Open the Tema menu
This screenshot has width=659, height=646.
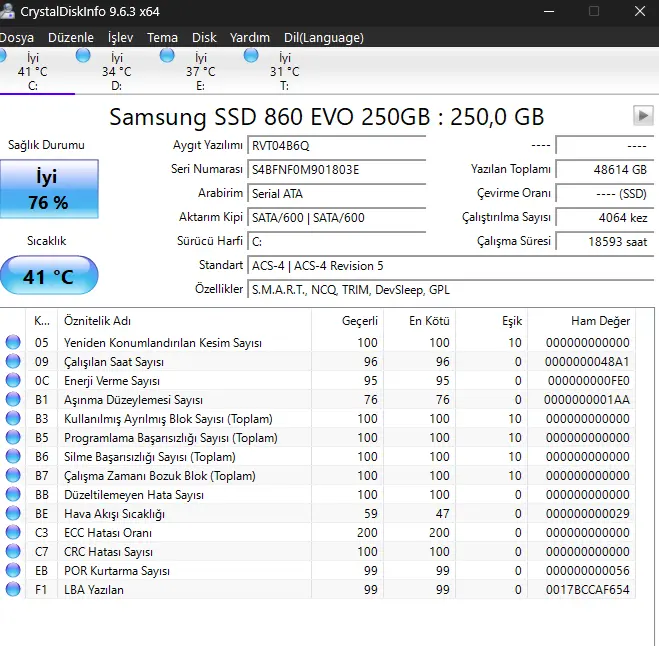[x=162, y=38]
